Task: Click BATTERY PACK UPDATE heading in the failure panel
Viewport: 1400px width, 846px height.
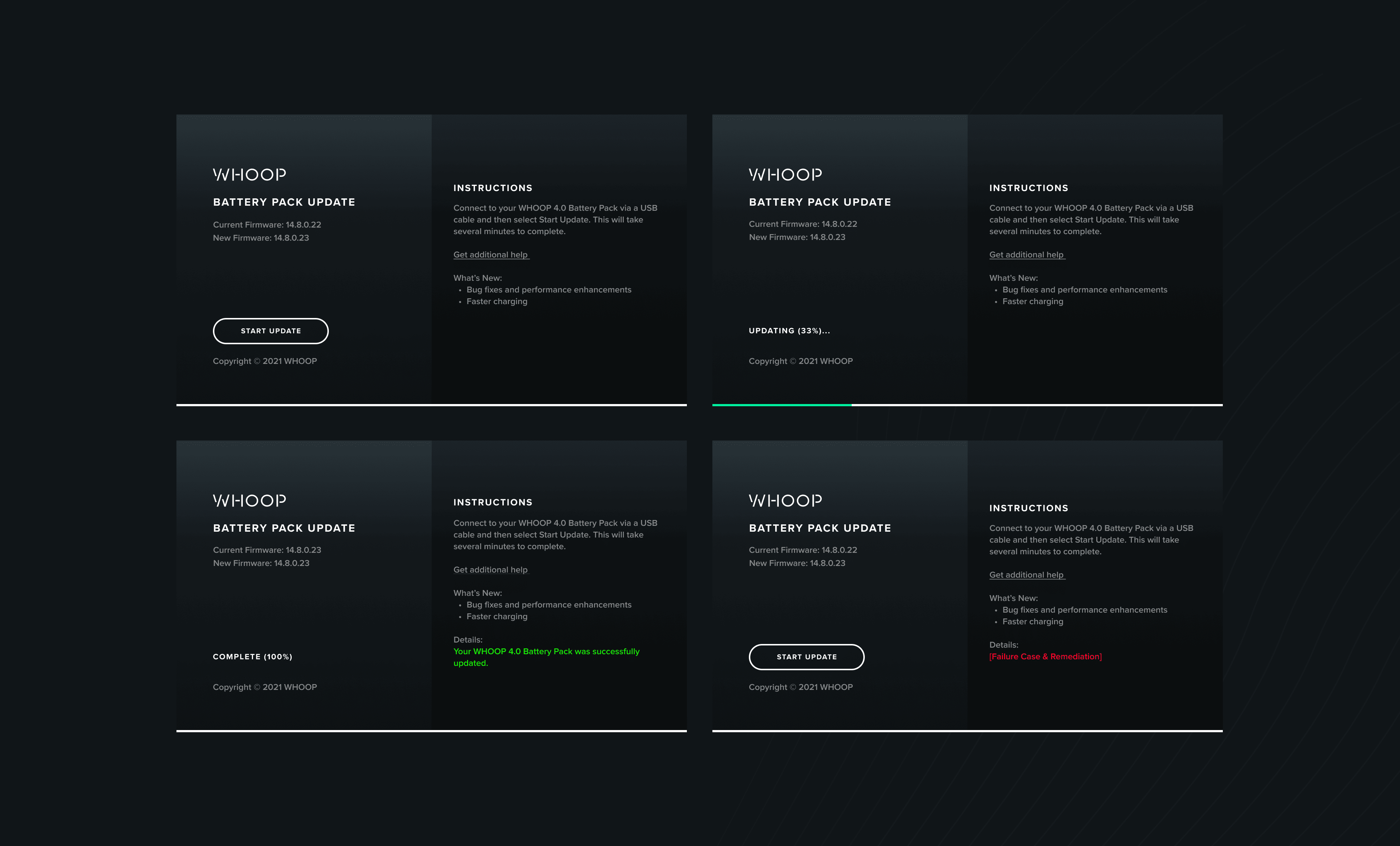Action: click(x=819, y=528)
